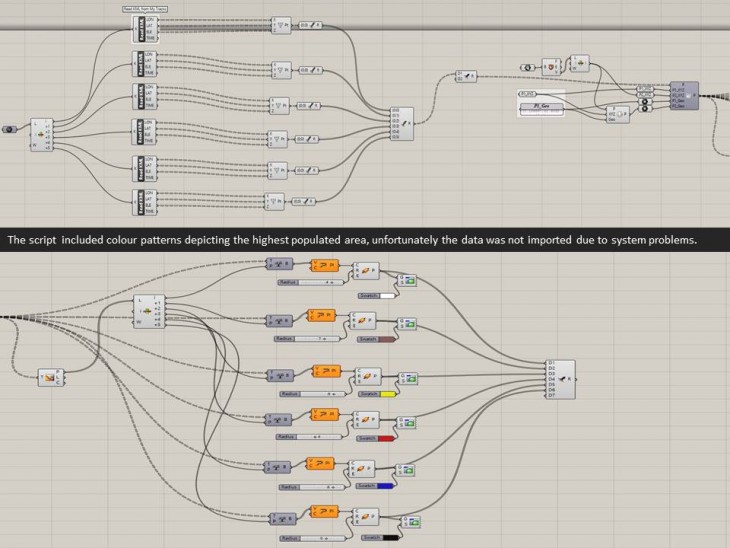The image size is (730, 548).
Task: Click the yellow colour swatch
Action: click(x=388, y=394)
